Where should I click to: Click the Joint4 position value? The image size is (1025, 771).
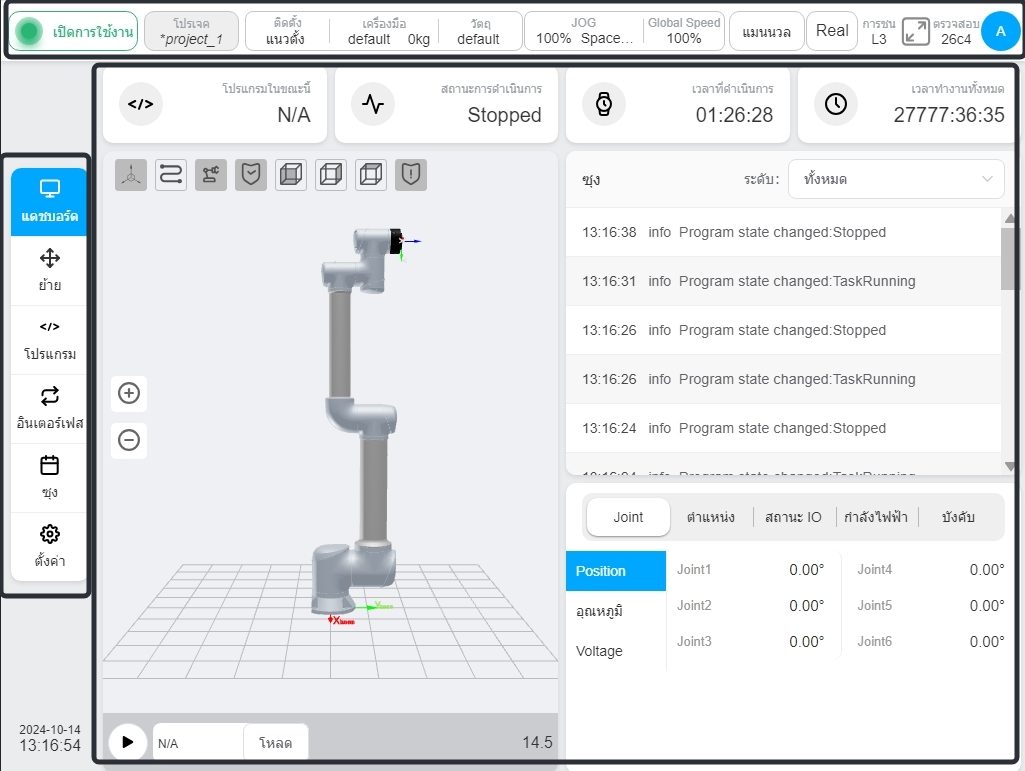(987, 570)
